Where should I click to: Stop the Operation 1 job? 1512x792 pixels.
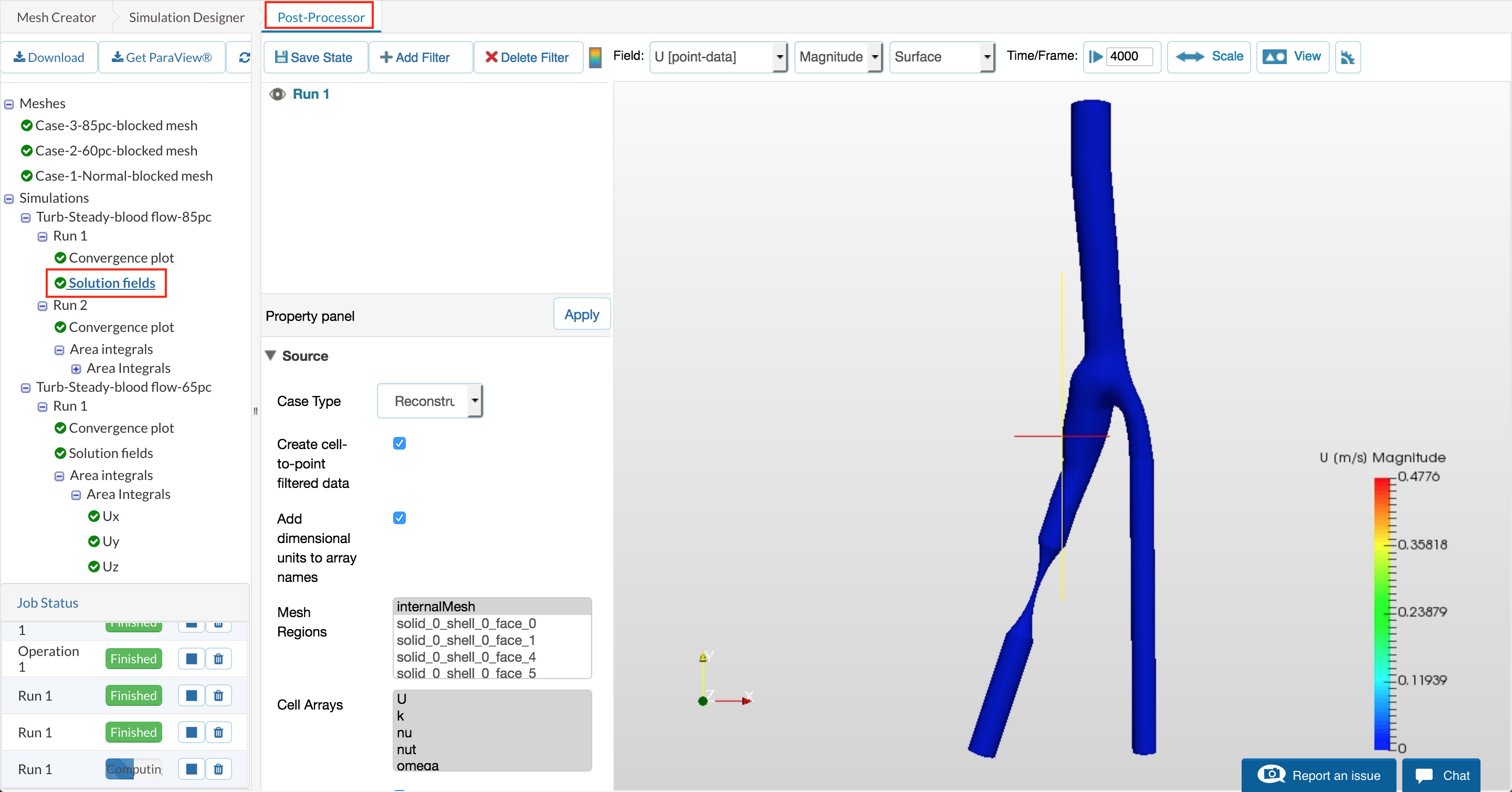click(191, 658)
